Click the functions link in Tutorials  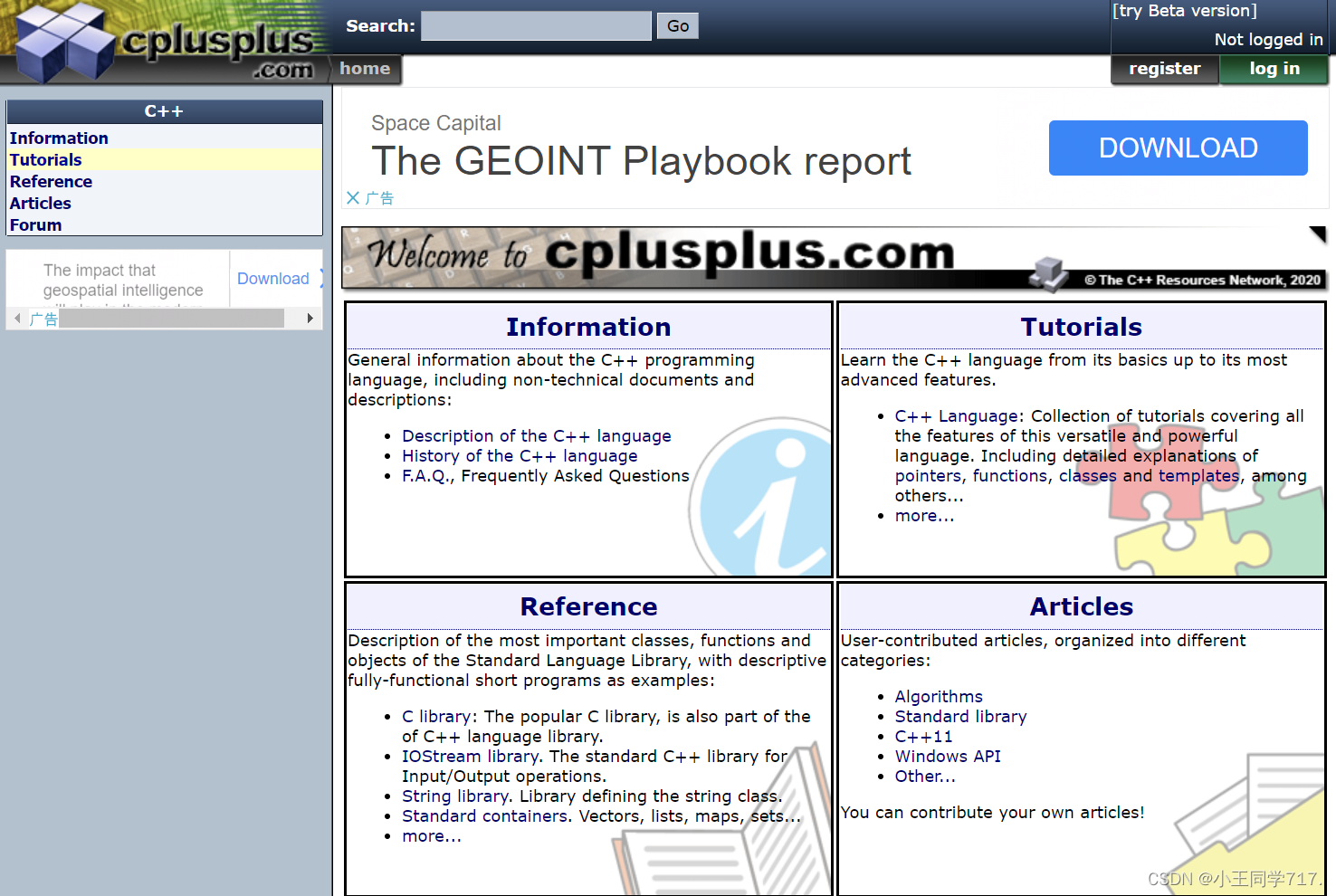1010,476
